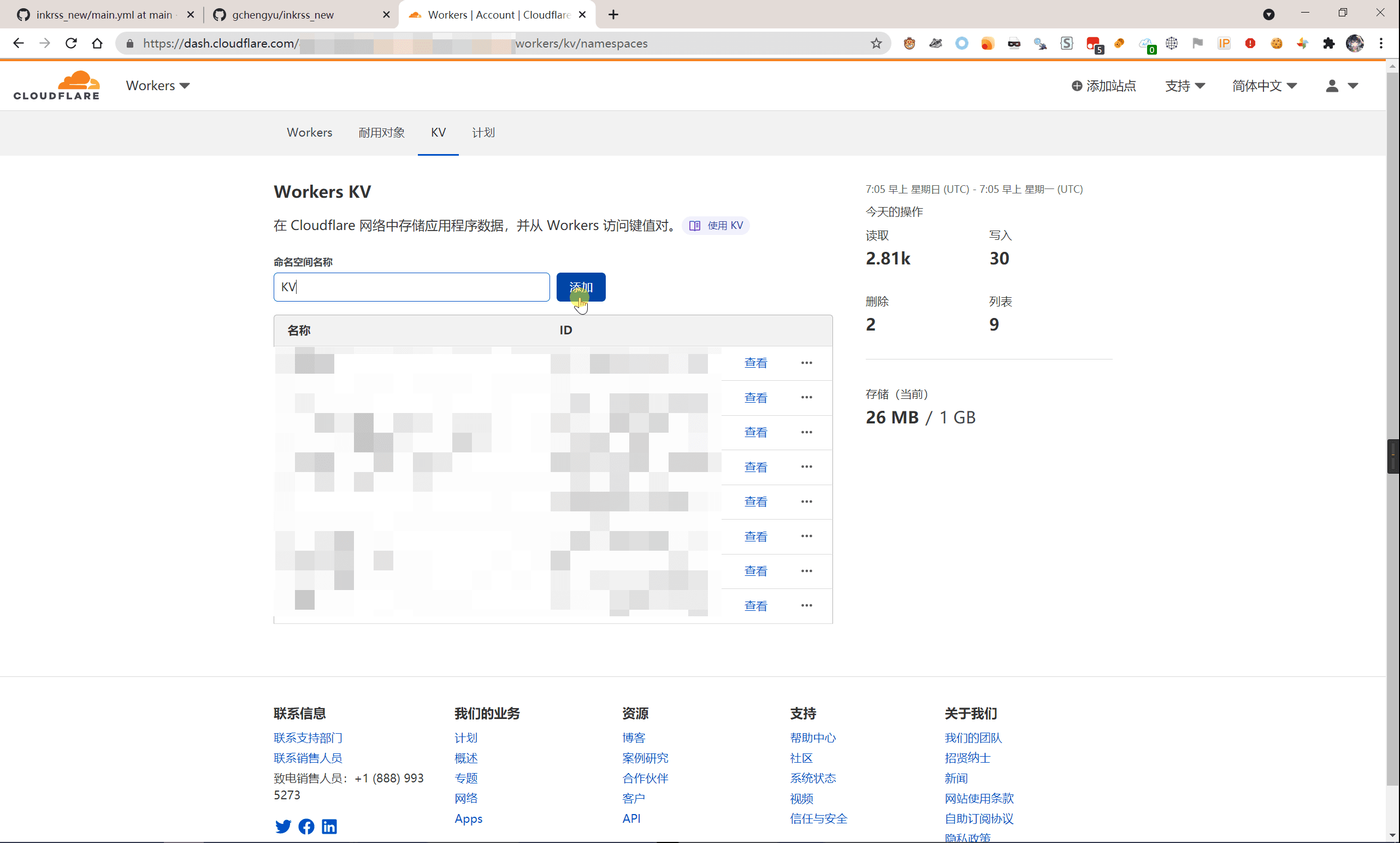
Task: Switch to the Workers subtab
Action: pyautogui.click(x=309, y=132)
